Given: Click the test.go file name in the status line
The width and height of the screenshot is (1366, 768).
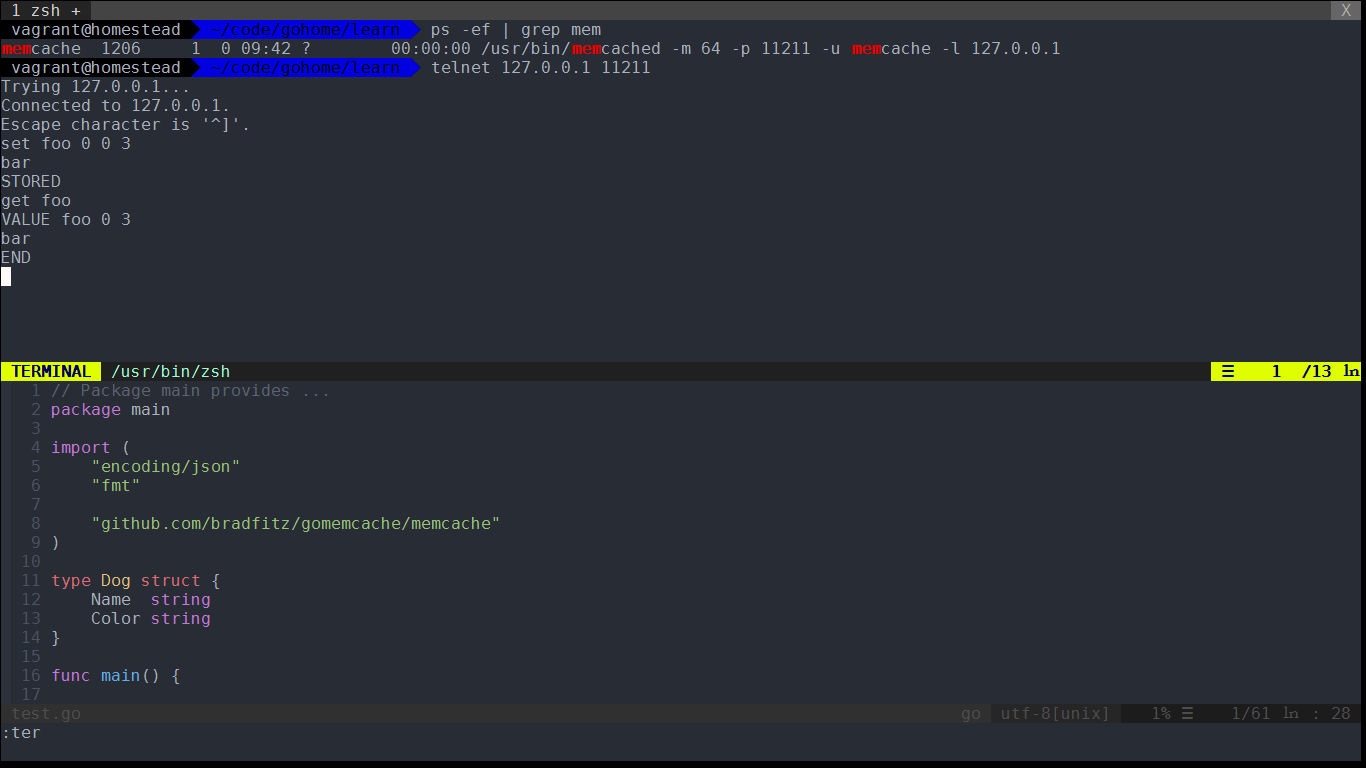Looking at the screenshot, I should point(46,714).
